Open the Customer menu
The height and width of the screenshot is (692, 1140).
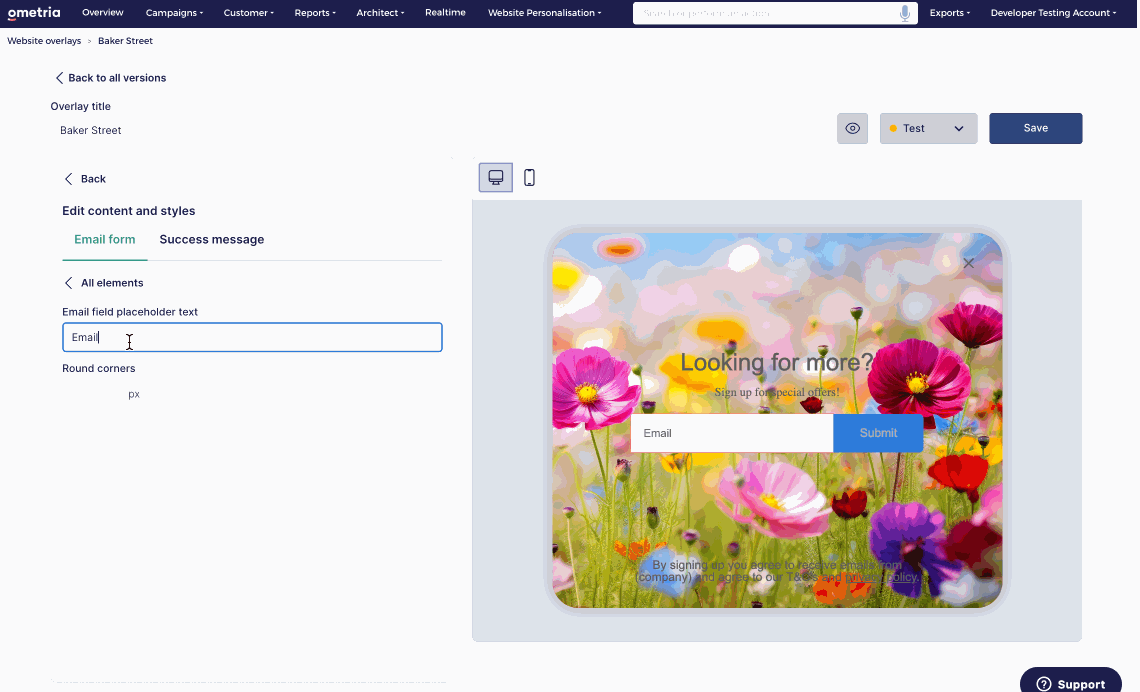[249, 13]
